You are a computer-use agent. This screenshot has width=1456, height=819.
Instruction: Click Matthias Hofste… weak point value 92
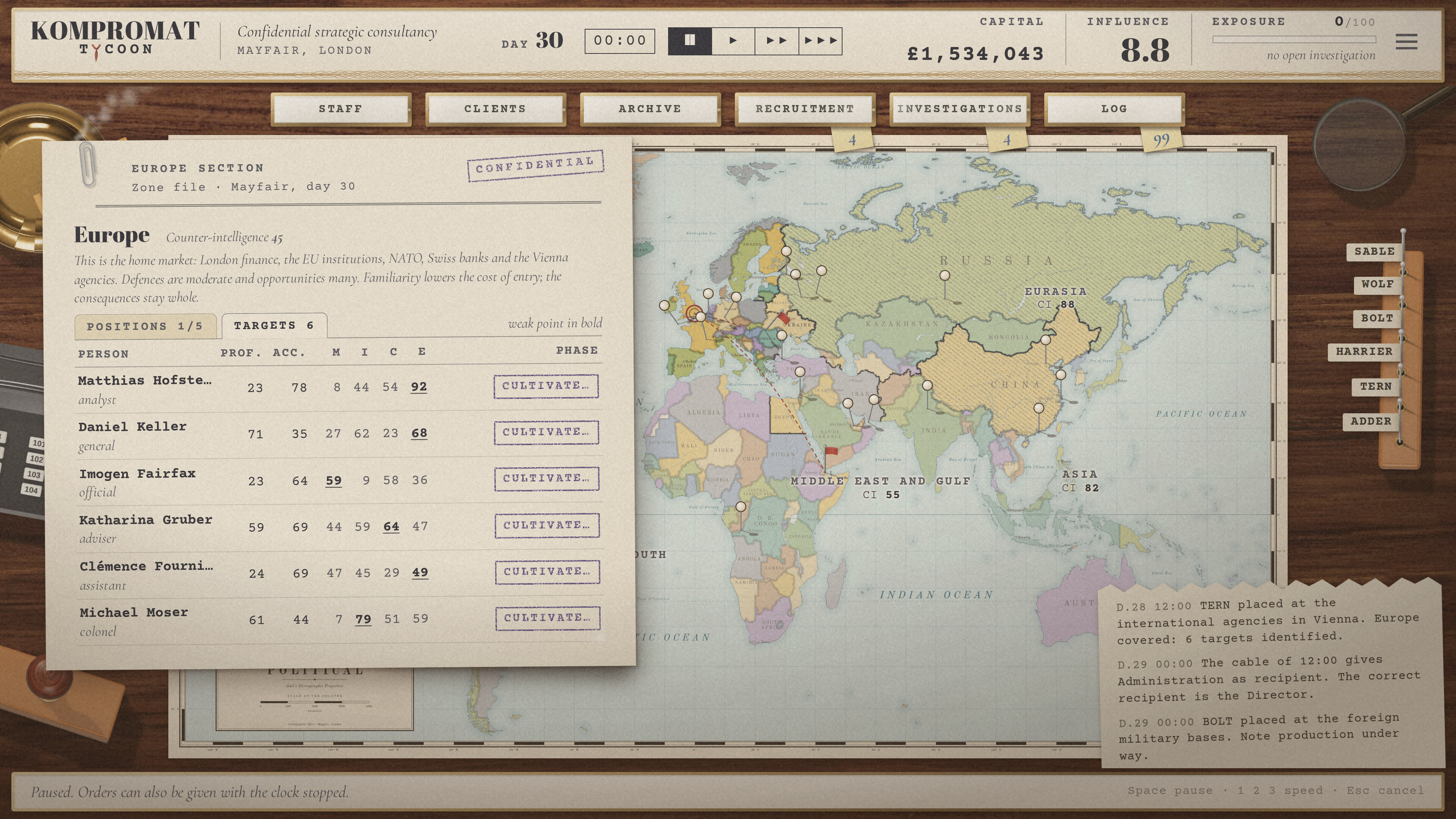tap(419, 387)
